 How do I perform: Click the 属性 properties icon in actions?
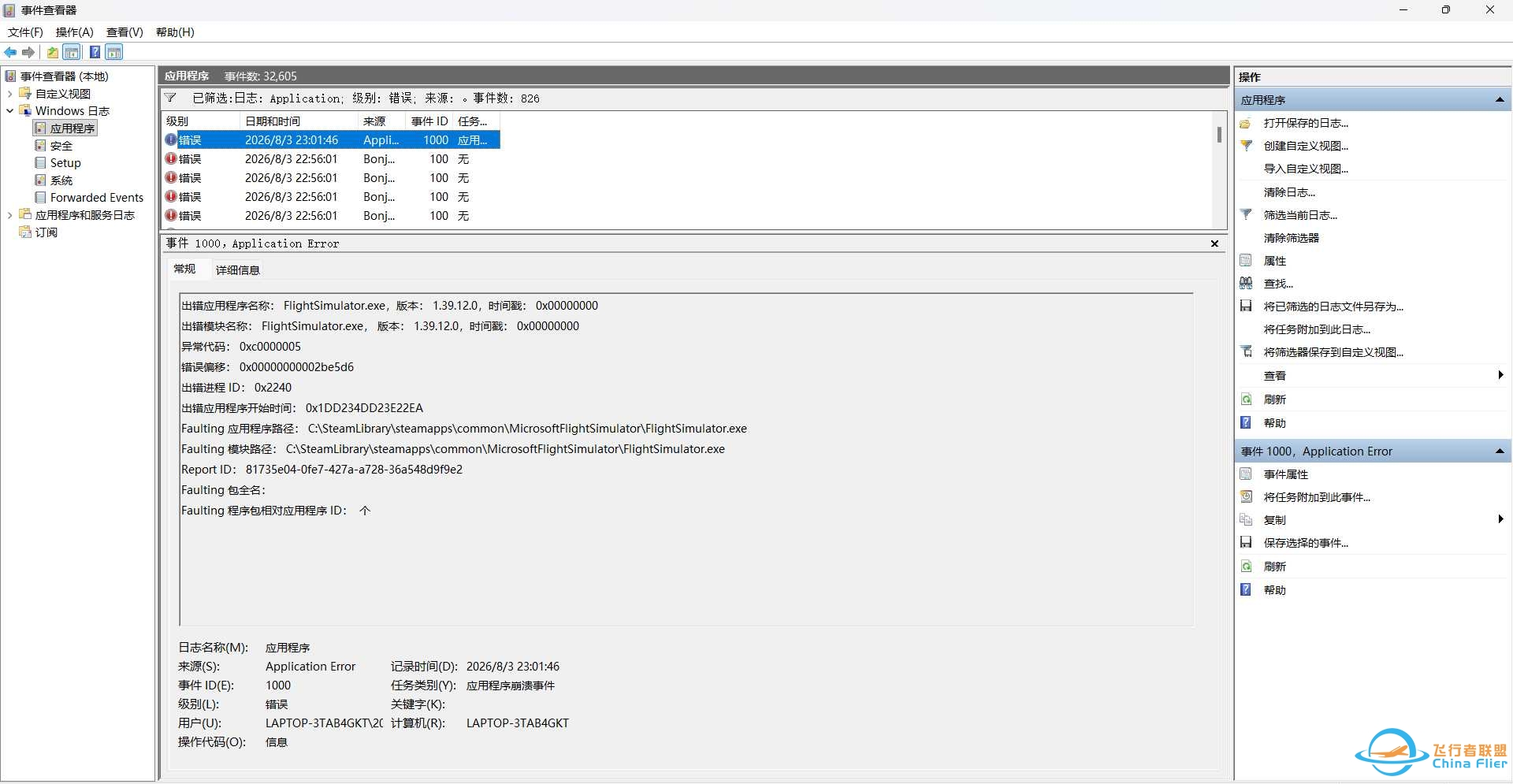[1246, 261]
